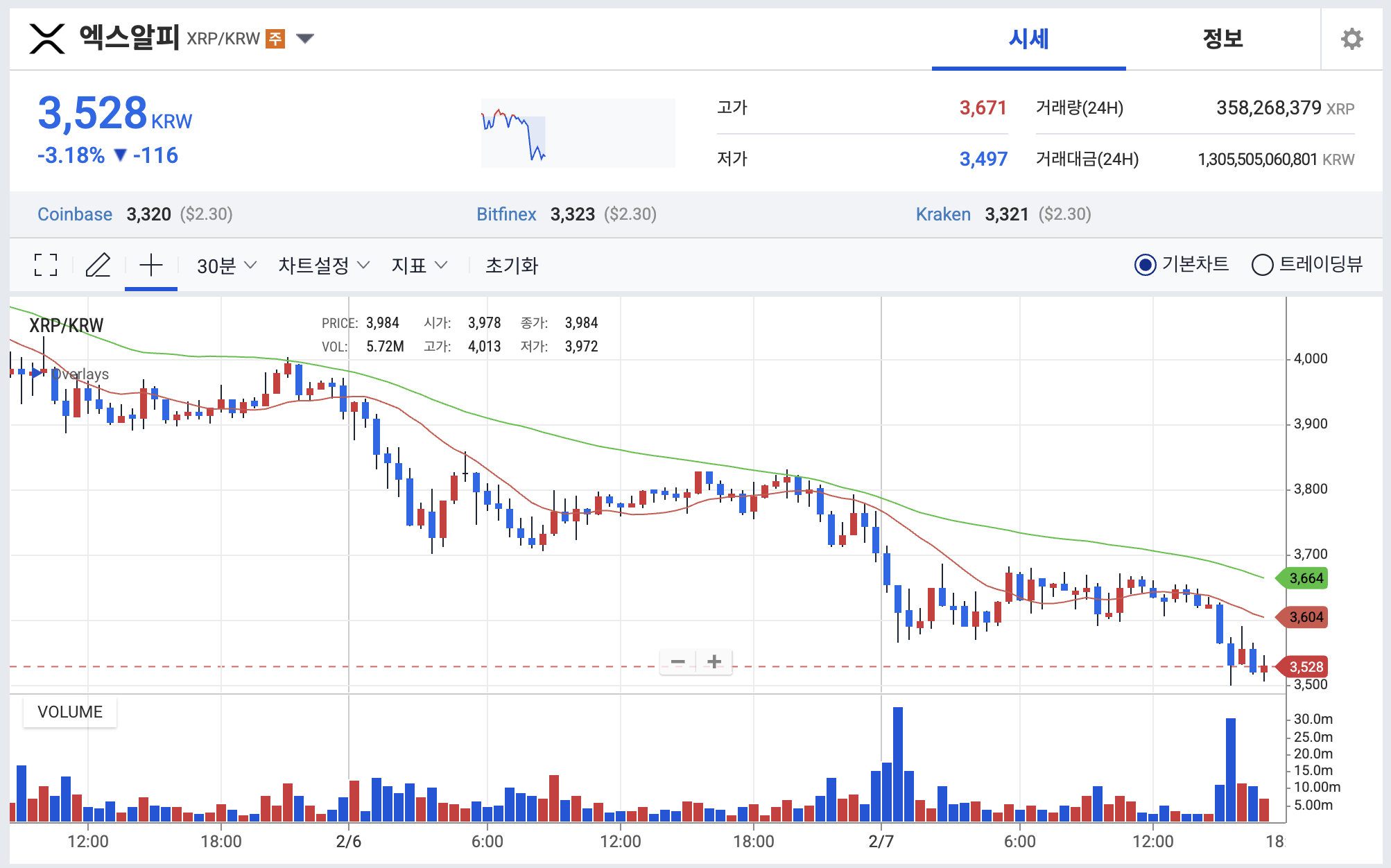Open the 지표 indicators dropdown
This screenshot has width=1391, height=868.
coord(419,266)
